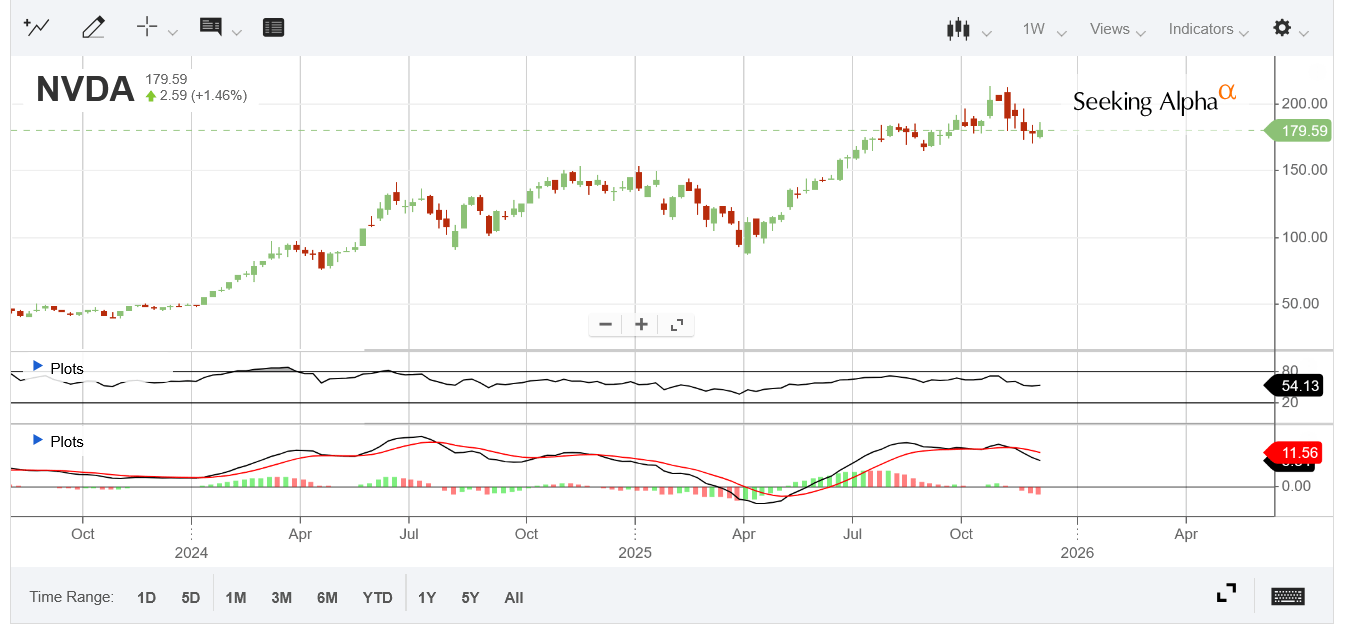
Task: Click the candlestick chart type icon
Action: click(x=958, y=29)
